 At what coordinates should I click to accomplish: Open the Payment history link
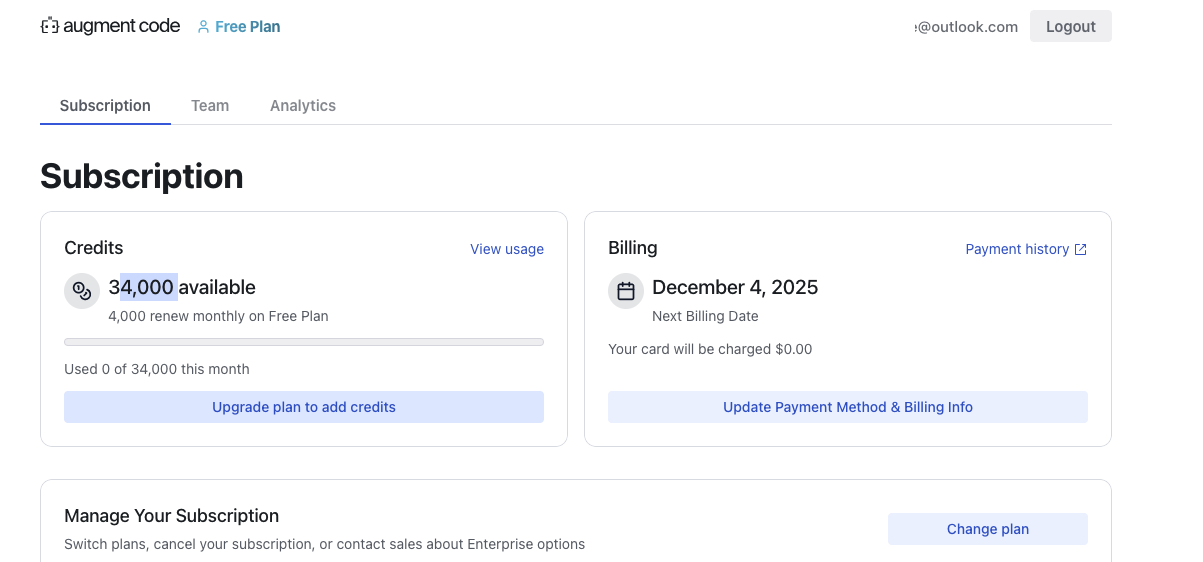[1017, 249]
